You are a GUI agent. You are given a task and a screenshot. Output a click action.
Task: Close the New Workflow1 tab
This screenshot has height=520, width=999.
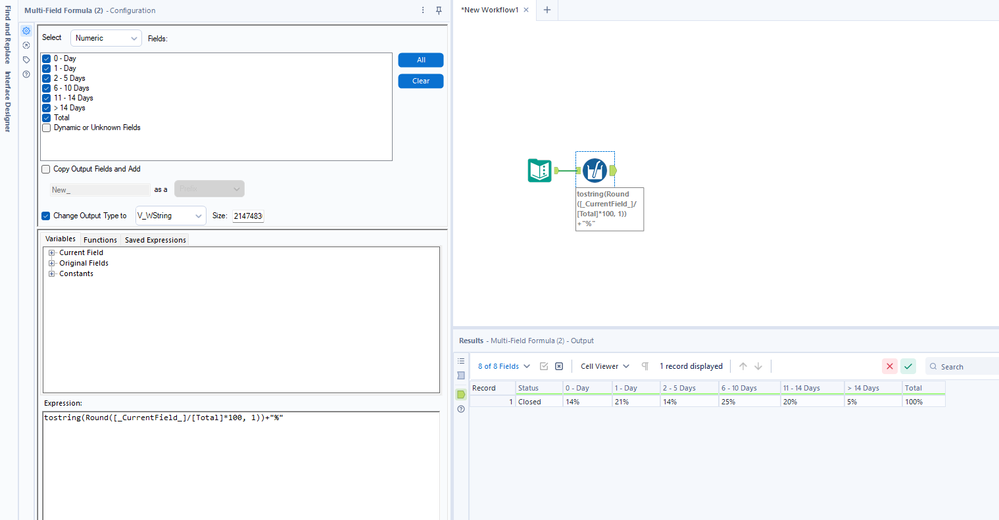pyautogui.click(x=526, y=10)
